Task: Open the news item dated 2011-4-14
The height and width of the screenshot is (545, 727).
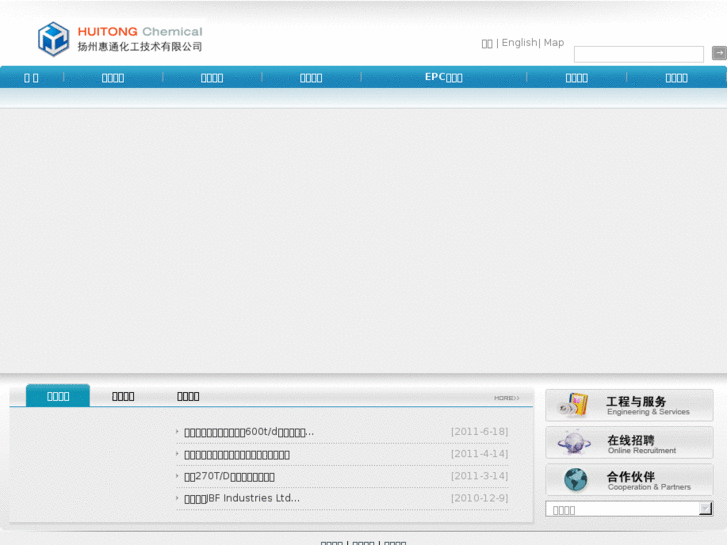Action: (x=237, y=455)
